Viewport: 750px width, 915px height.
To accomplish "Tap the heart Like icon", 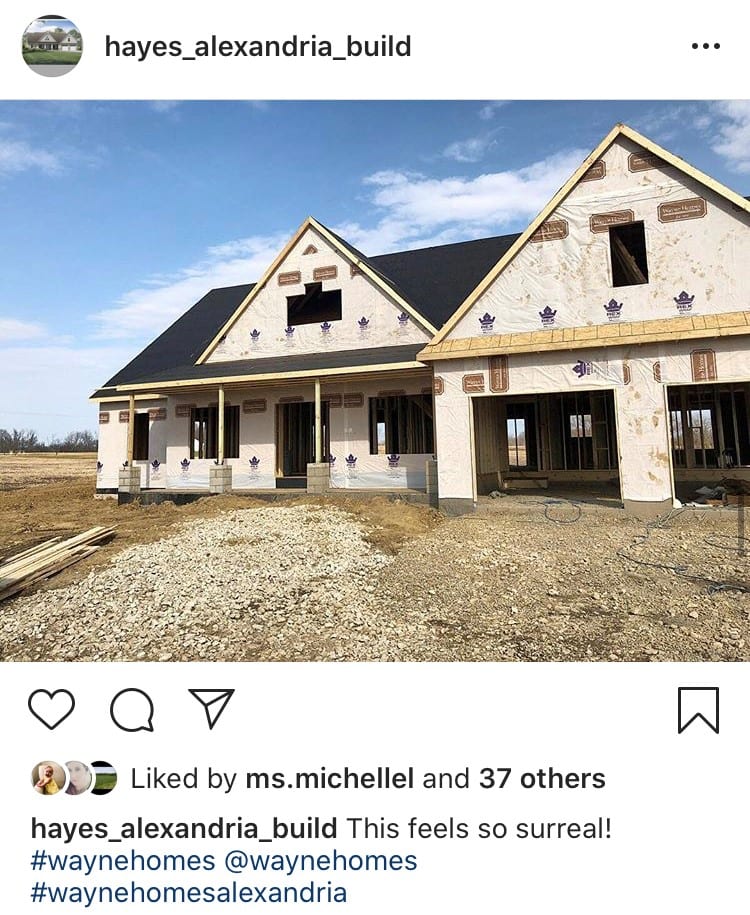I will click(x=51, y=709).
